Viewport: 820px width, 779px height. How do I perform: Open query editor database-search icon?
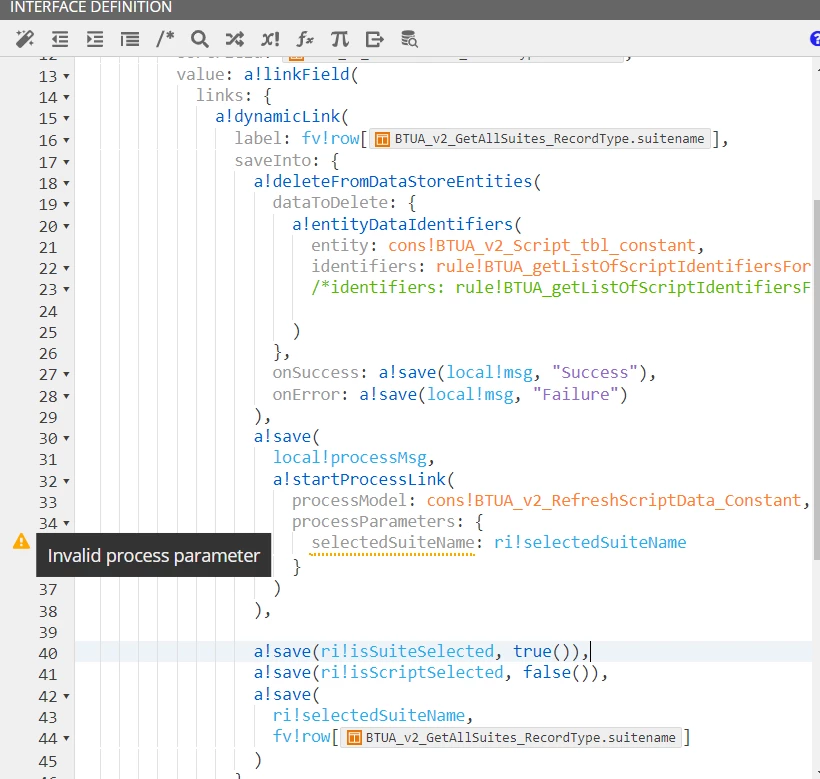click(x=409, y=39)
